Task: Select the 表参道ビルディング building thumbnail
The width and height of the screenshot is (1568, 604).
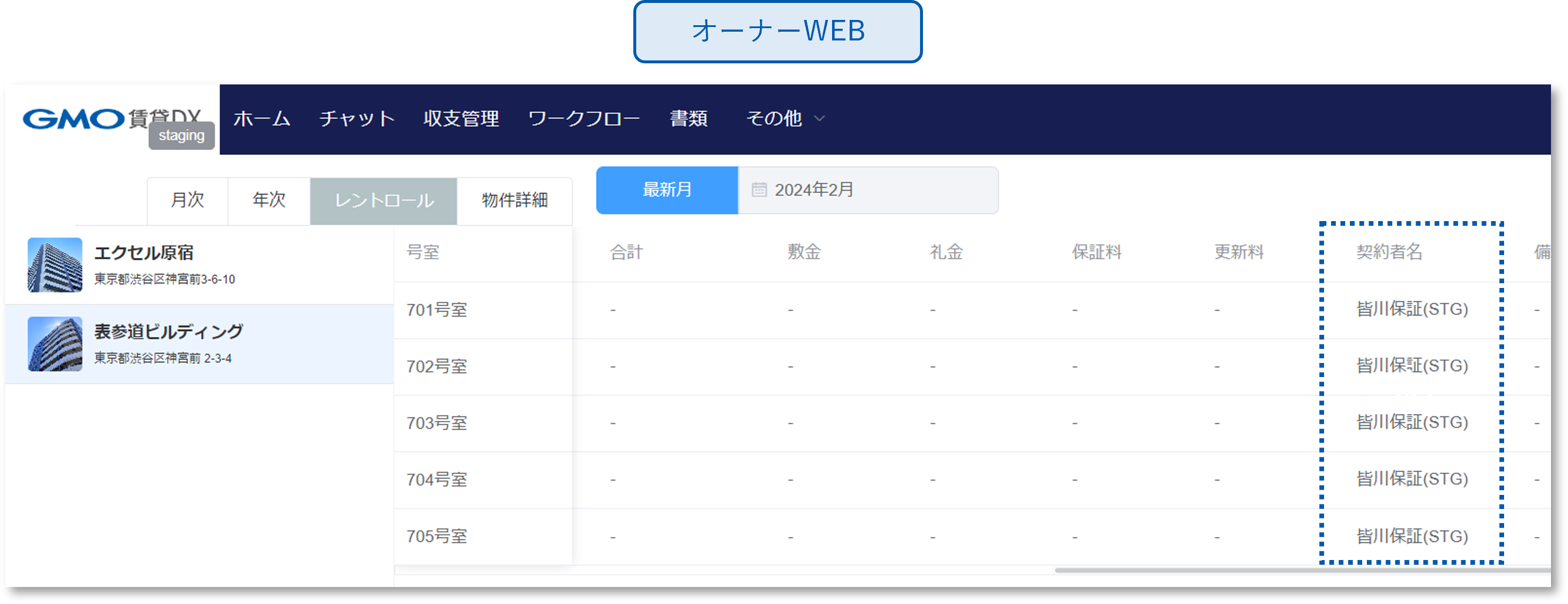Action: coord(55,344)
